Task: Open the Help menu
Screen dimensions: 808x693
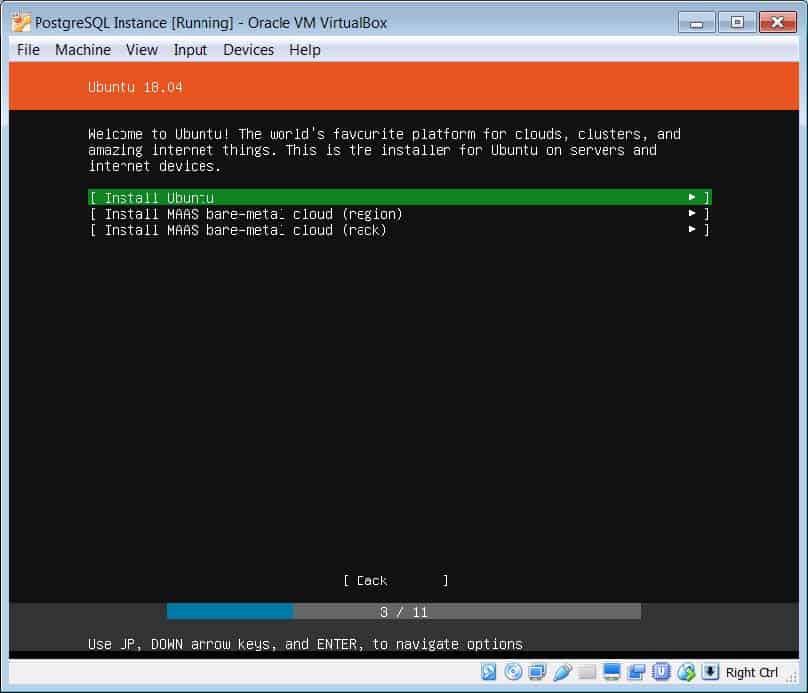Action: tap(305, 50)
